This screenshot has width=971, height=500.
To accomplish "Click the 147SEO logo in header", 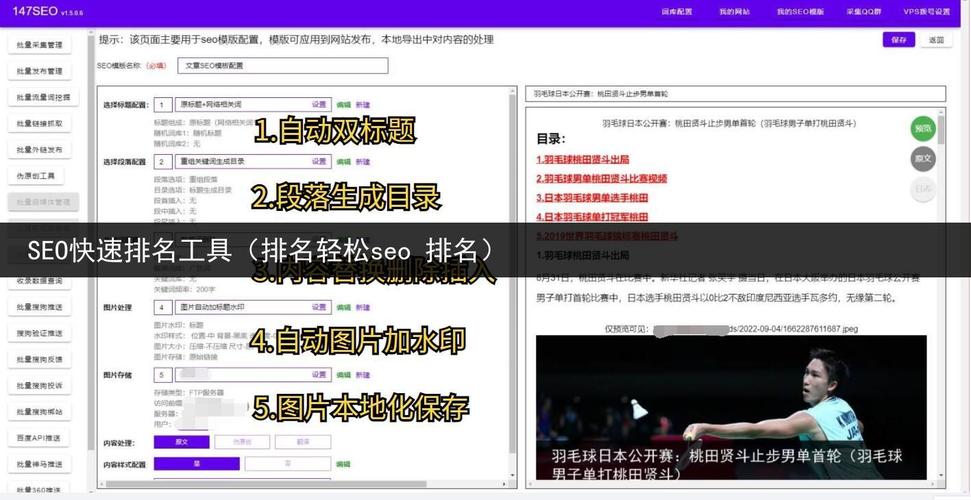I will click(x=47, y=11).
